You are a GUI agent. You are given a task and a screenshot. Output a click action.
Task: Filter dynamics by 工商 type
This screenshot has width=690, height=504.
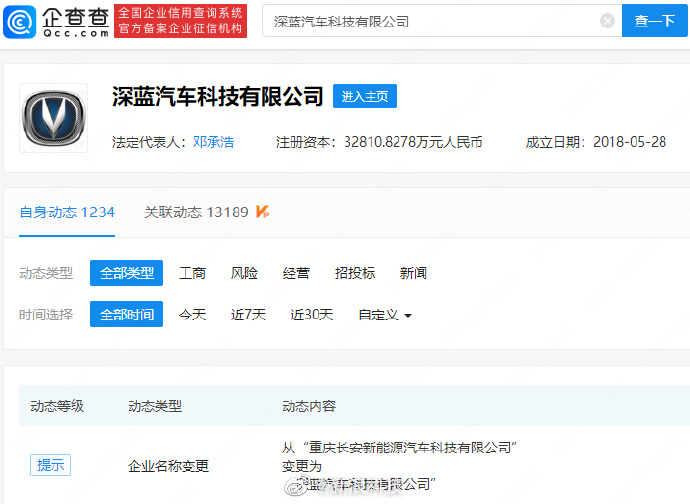coord(192,273)
